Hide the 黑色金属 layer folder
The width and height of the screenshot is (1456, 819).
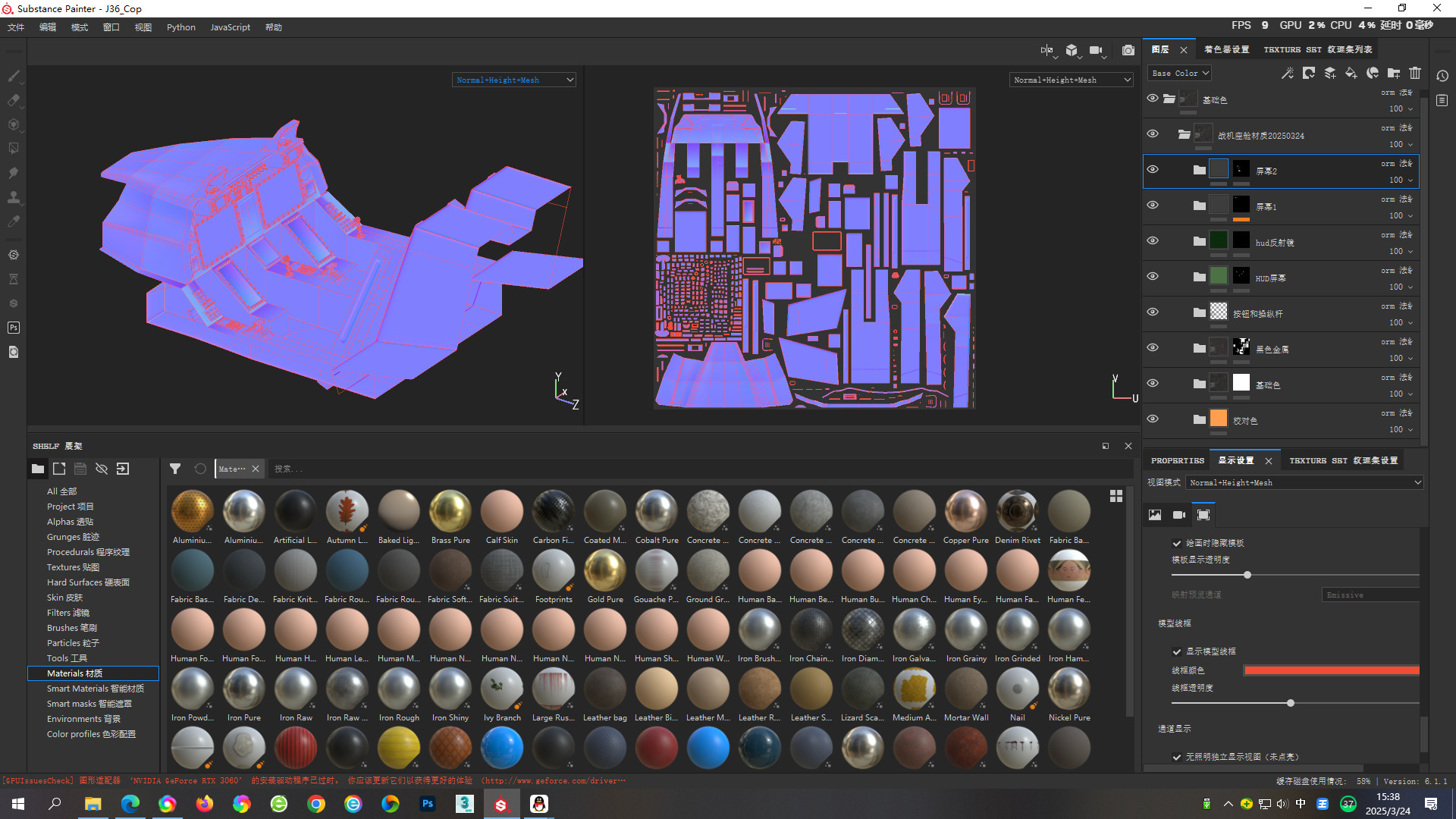pos(1153,347)
